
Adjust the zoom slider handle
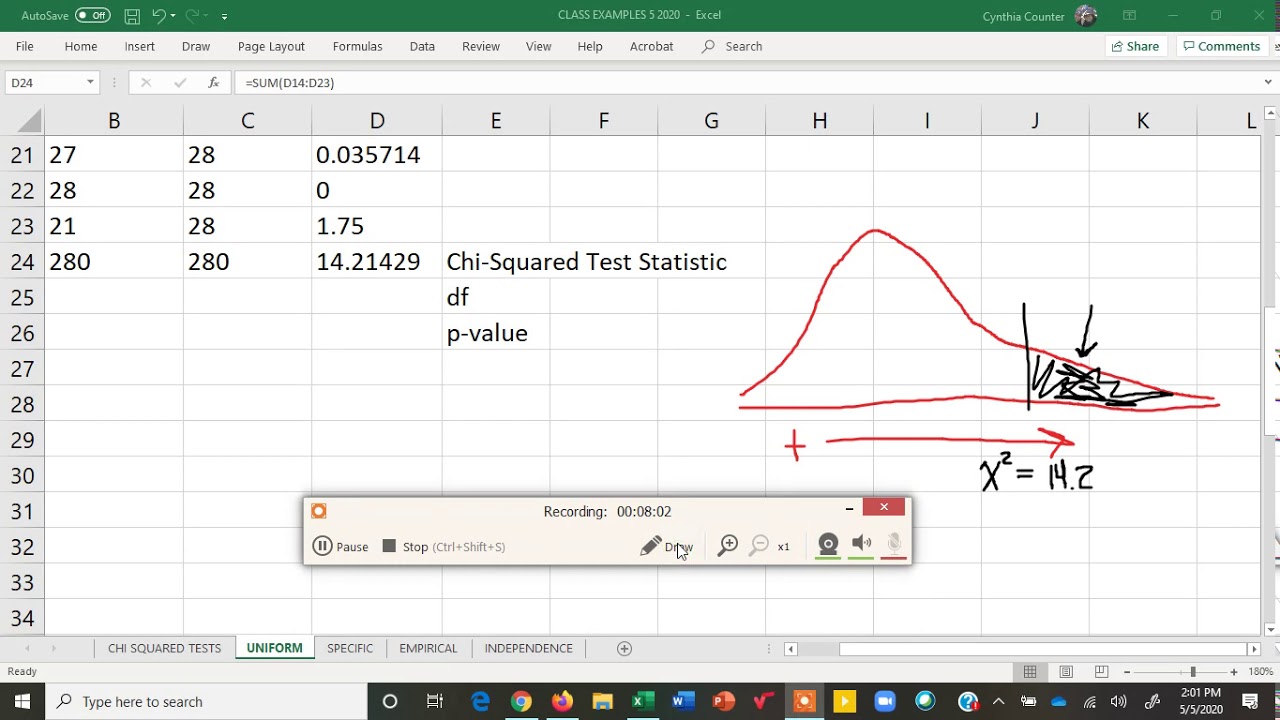pos(1192,672)
